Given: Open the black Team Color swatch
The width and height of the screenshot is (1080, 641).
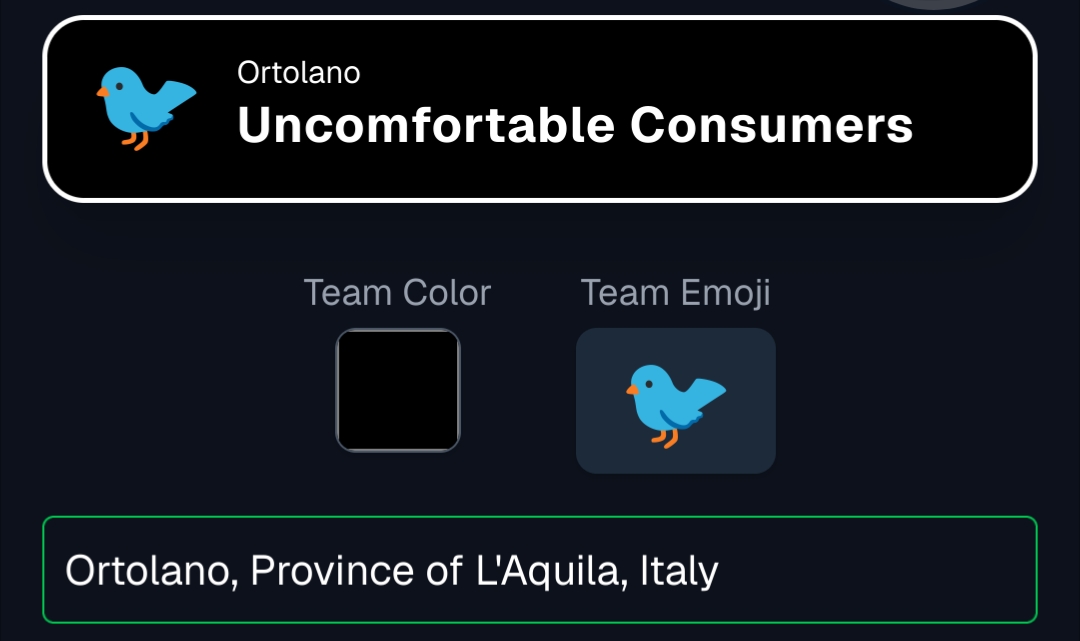Looking at the screenshot, I should pos(398,390).
